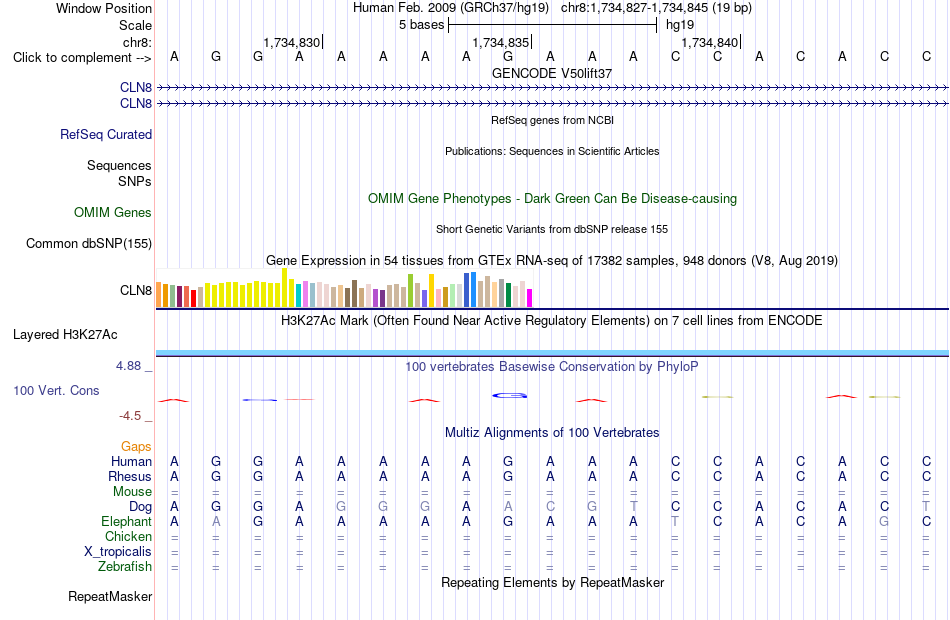Click the Scale label

click(x=136, y=25)
